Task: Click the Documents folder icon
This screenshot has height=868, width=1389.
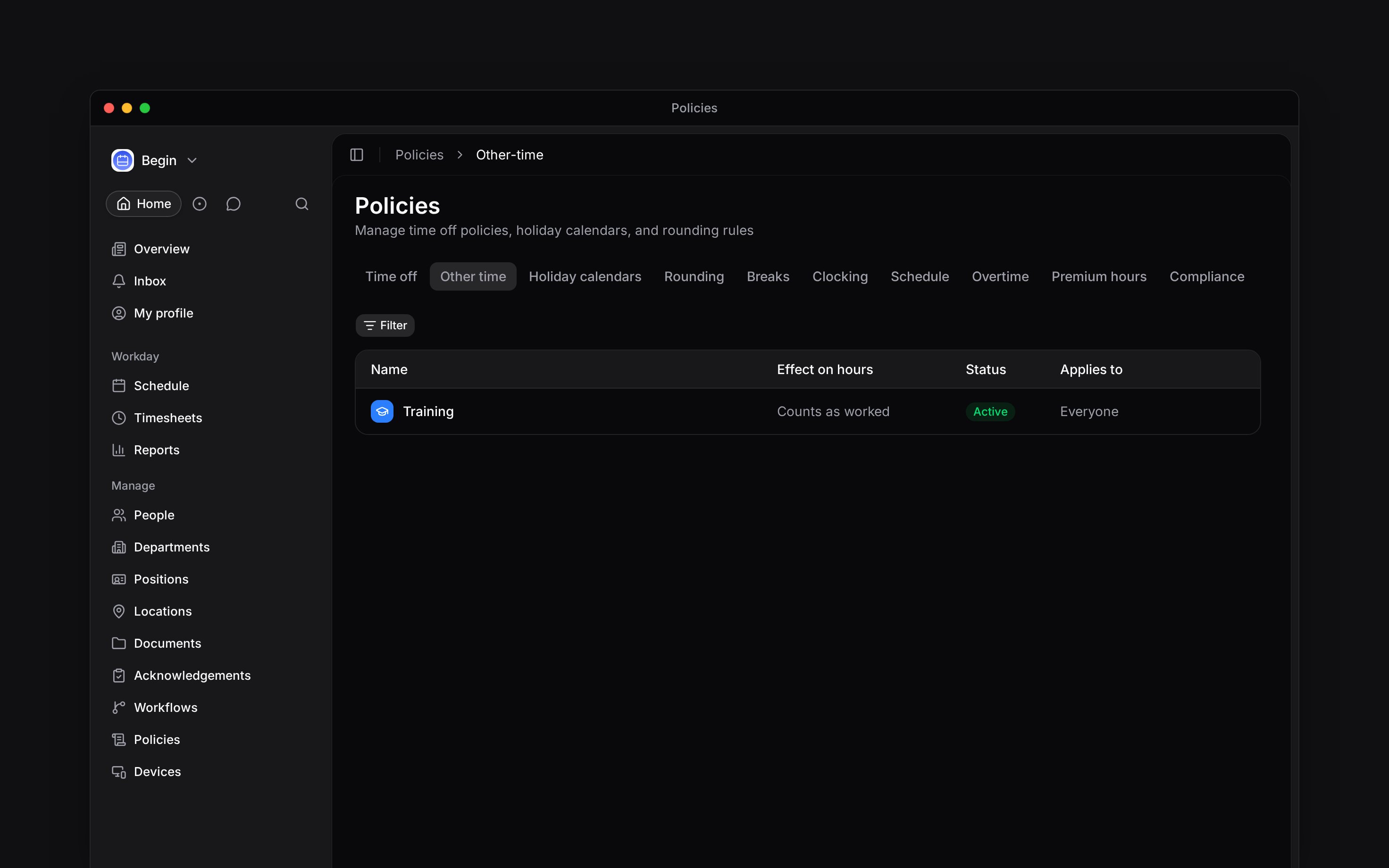Action: (x=119, y=643)
